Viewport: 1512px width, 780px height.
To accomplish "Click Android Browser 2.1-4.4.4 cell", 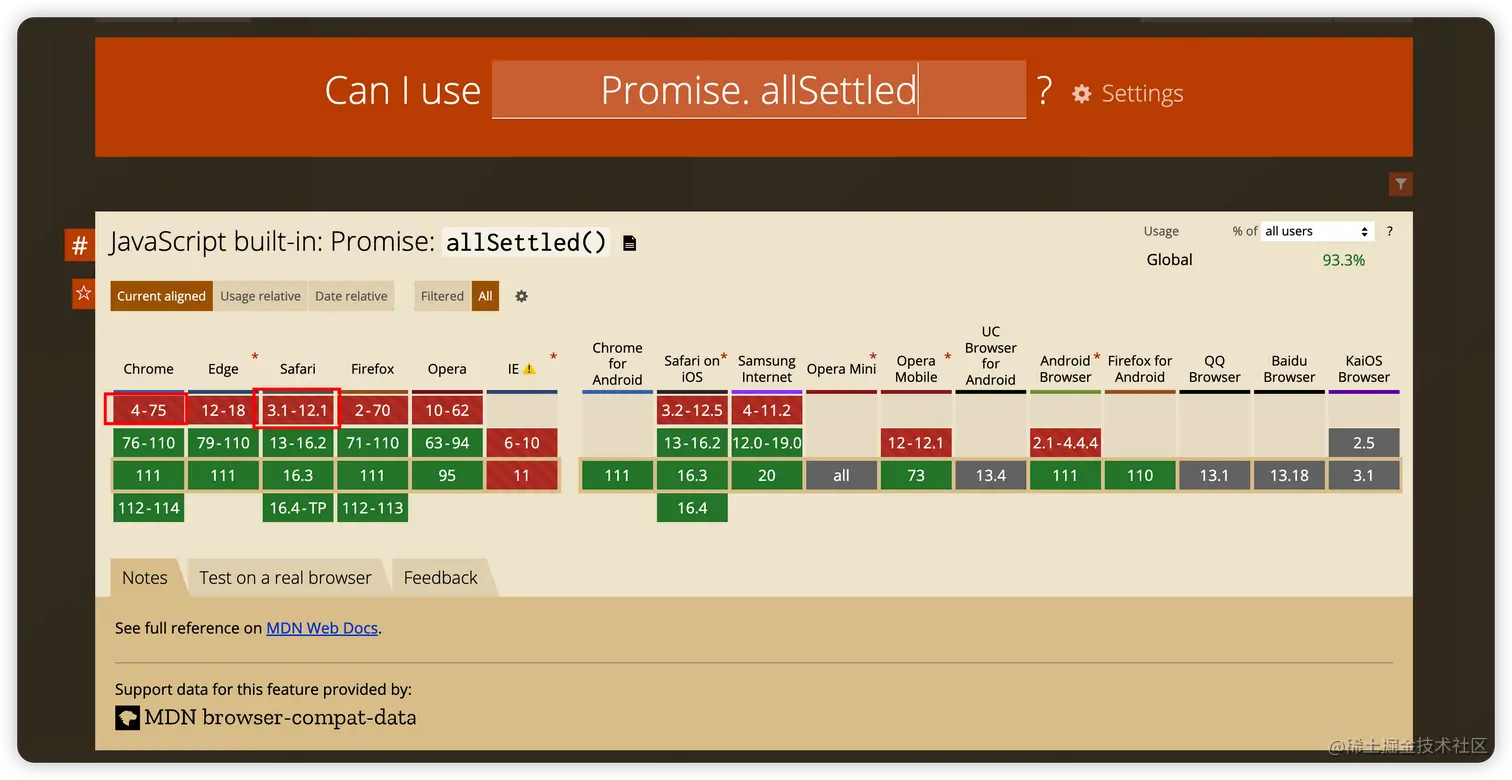I will pyautogui.click(x=1065, y=443).
